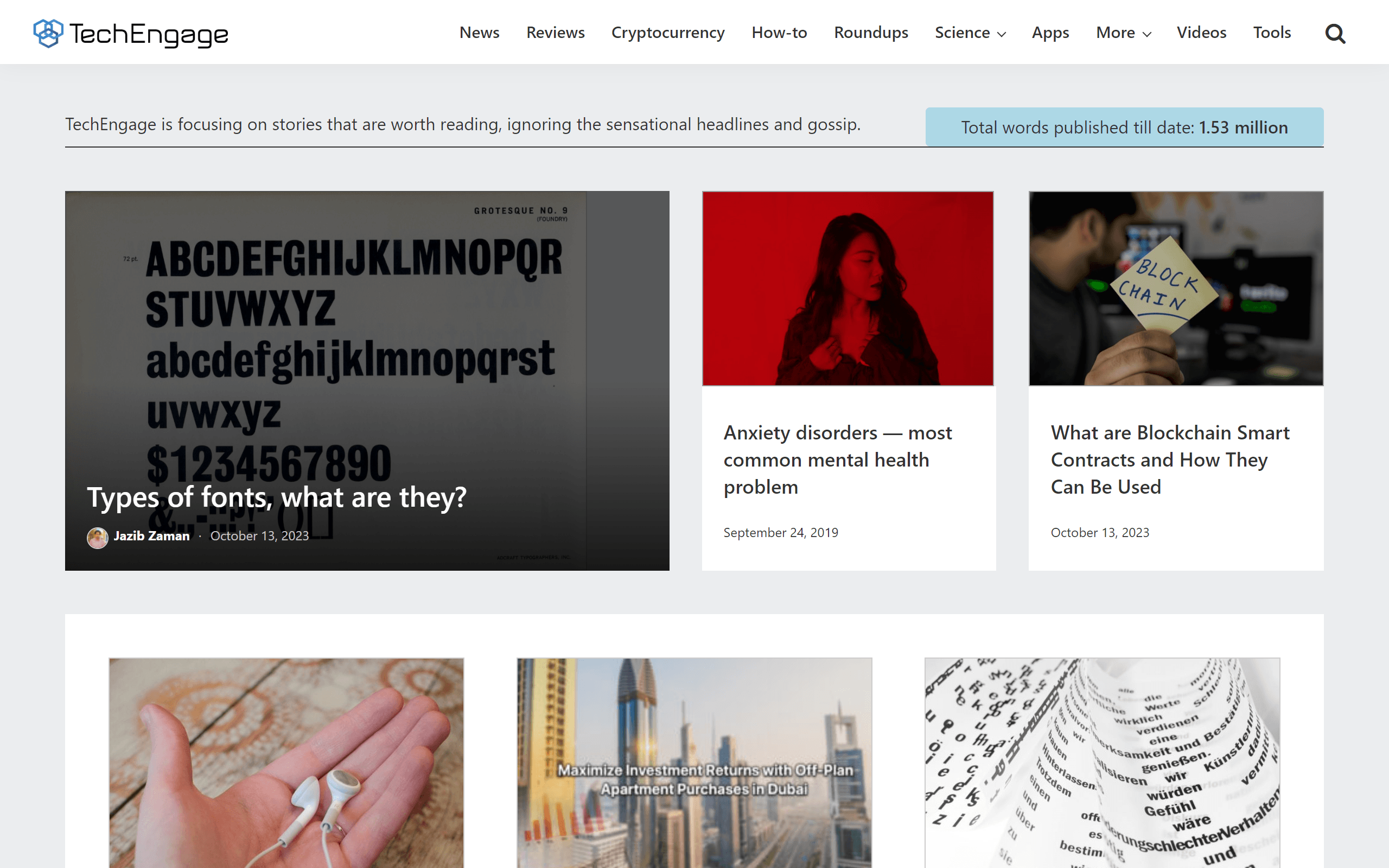Open the search magnifier icon
The height and width of the screenshot is (868, 1389).
coord(1335,33)
